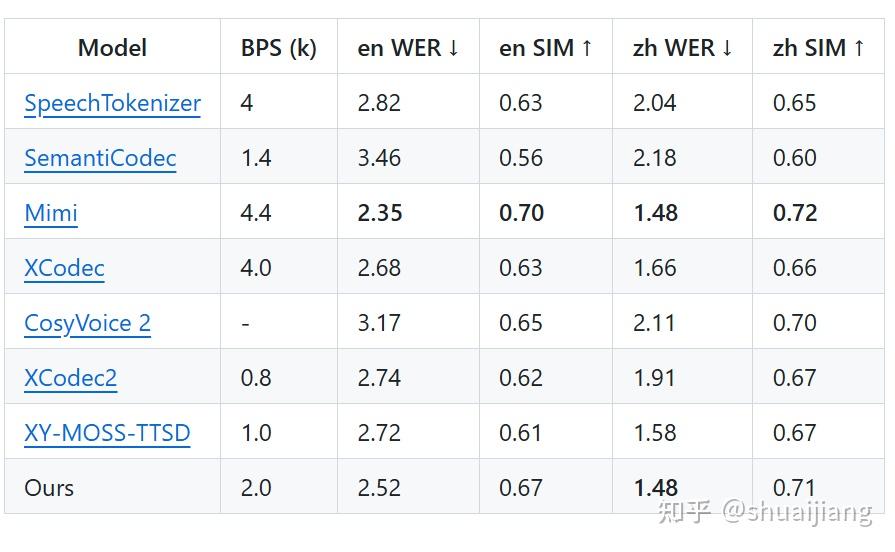Screen dimensions: 895x552
Task: Click SemantiCodec's 0.56 en SIM cell
Action: click(x=520, y=158)
